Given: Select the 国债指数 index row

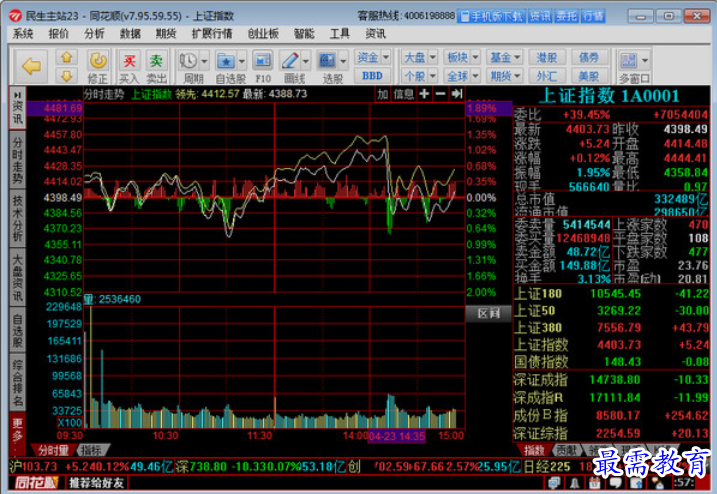Looking at the screenshot, I should [611, 362].
